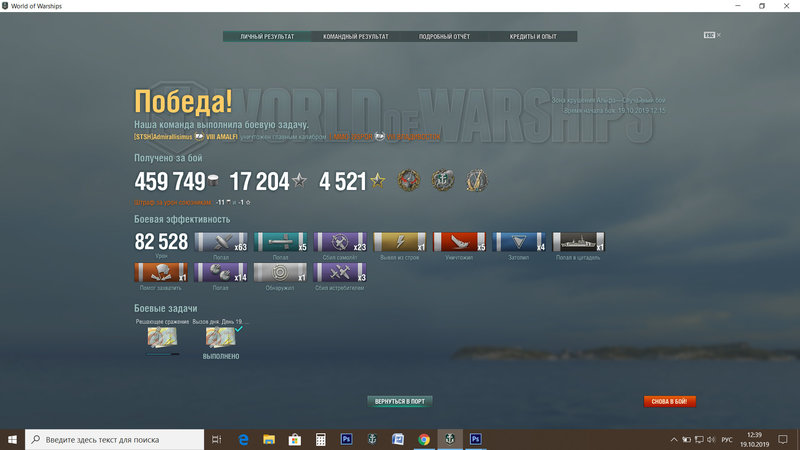Screen dimensions: 800x450
Task: Click the first achievement medal
Action: coord(409,181)
